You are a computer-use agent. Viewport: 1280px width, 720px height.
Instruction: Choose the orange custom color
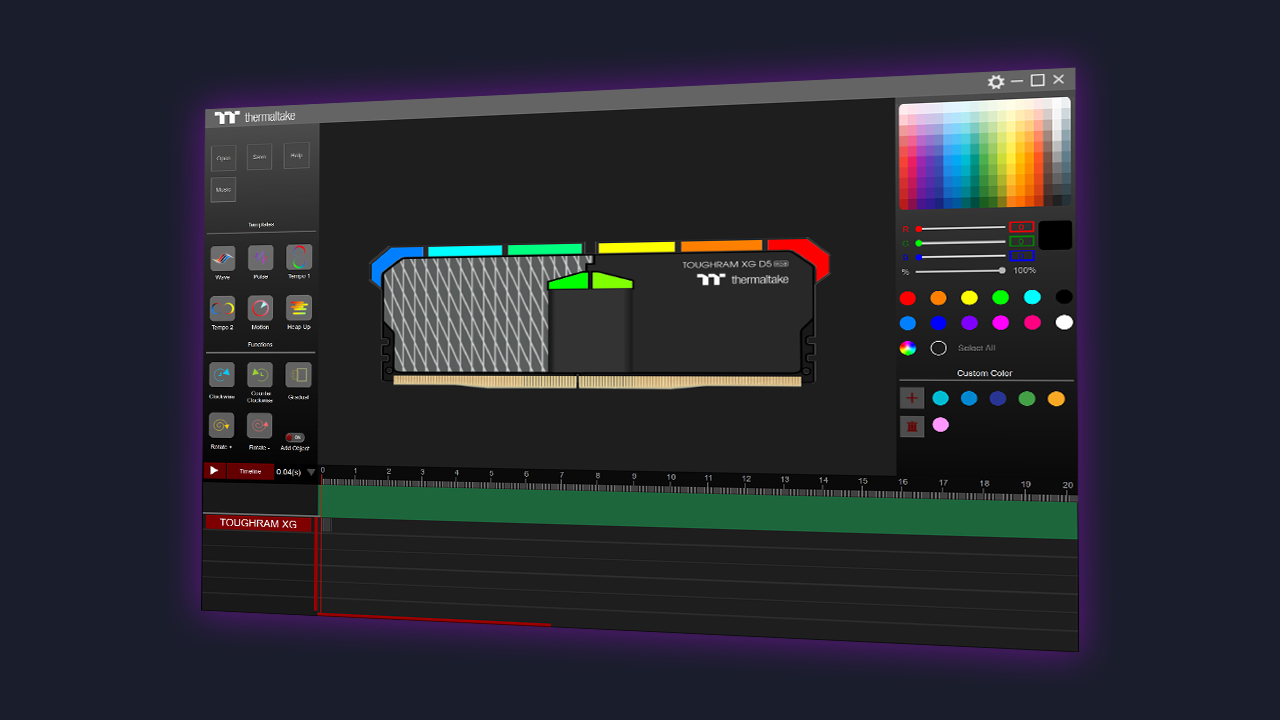pos(1056,398)
